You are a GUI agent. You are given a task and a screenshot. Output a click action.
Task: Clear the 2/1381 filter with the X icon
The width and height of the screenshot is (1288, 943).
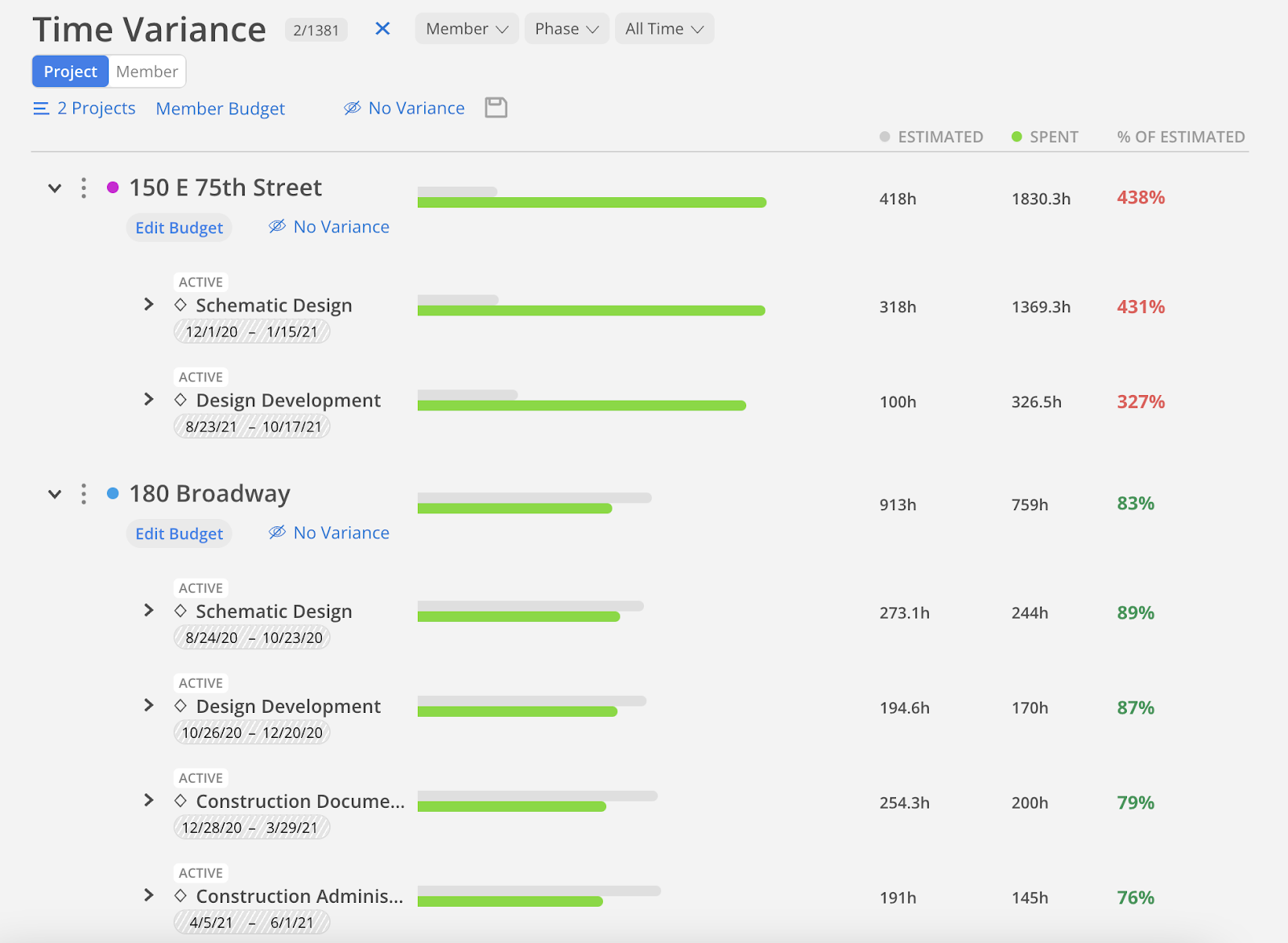pyautogui.click(x=382, y=29)
